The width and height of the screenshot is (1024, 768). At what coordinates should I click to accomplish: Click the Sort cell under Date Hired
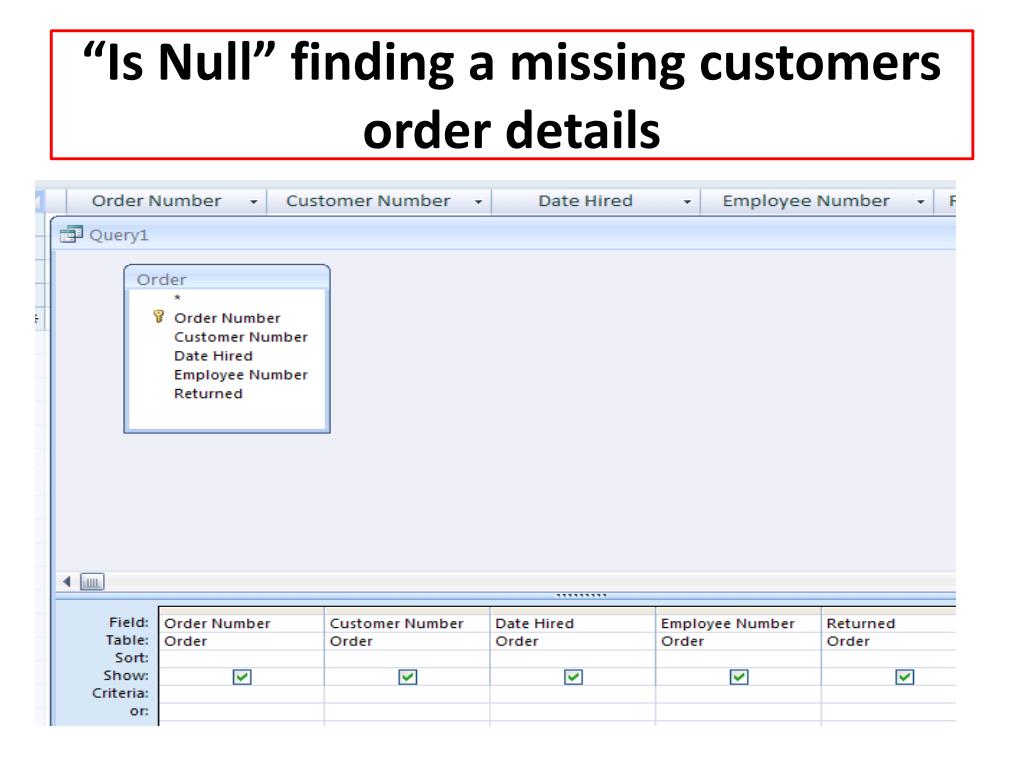tap(573, 658)
